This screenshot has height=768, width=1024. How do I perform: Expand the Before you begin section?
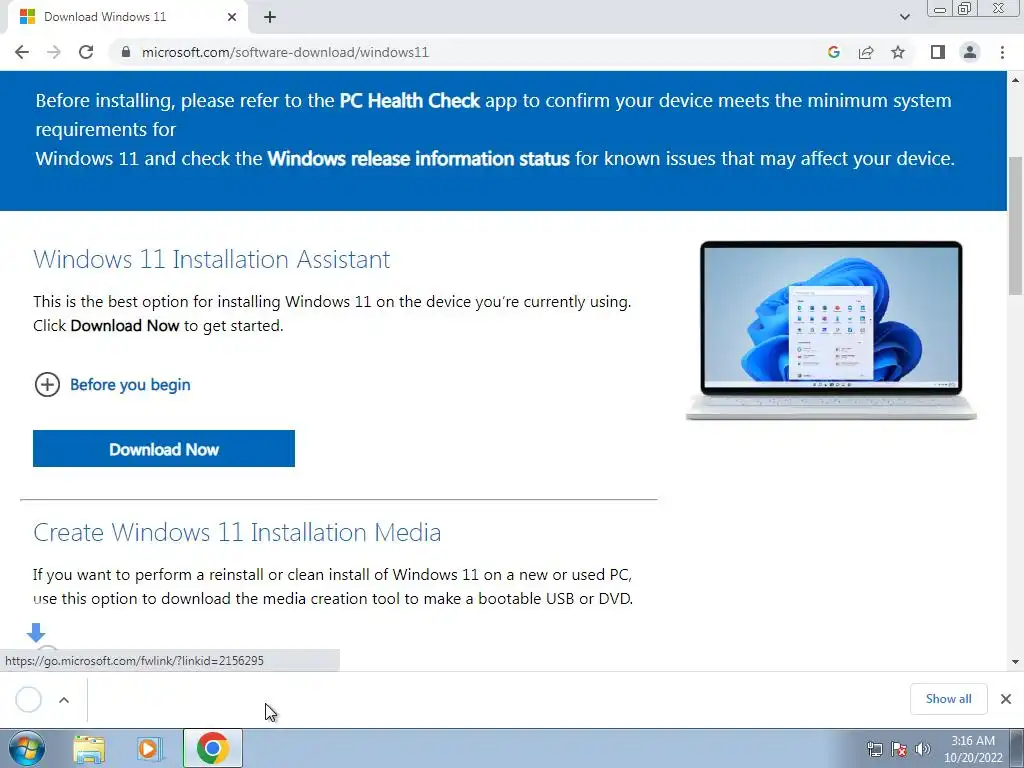[x=112, y=385]
